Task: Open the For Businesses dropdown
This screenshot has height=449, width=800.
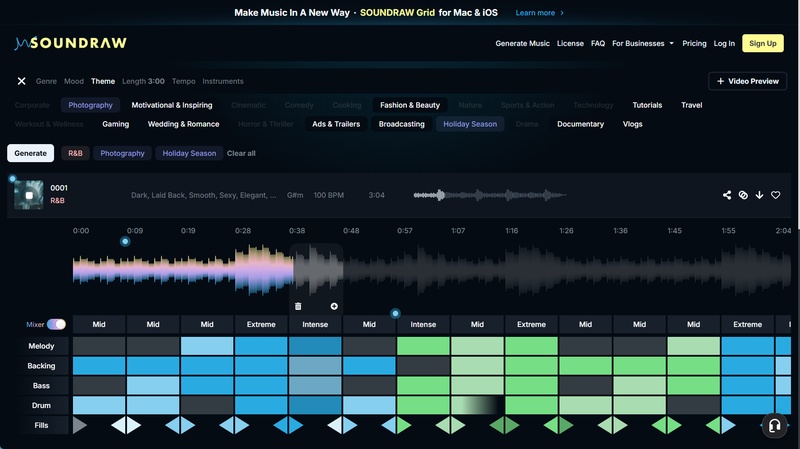Action: pyautogui.click(x=643, y=43)
